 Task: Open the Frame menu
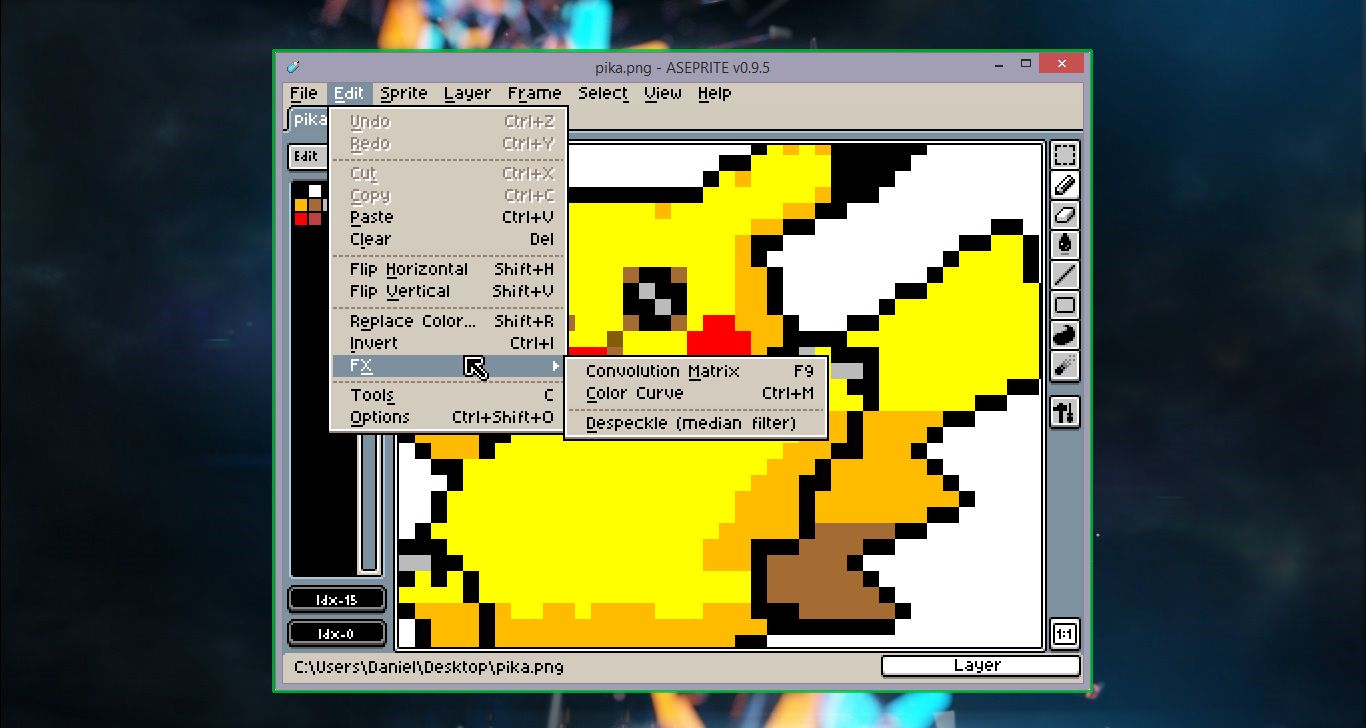[534, 93]
